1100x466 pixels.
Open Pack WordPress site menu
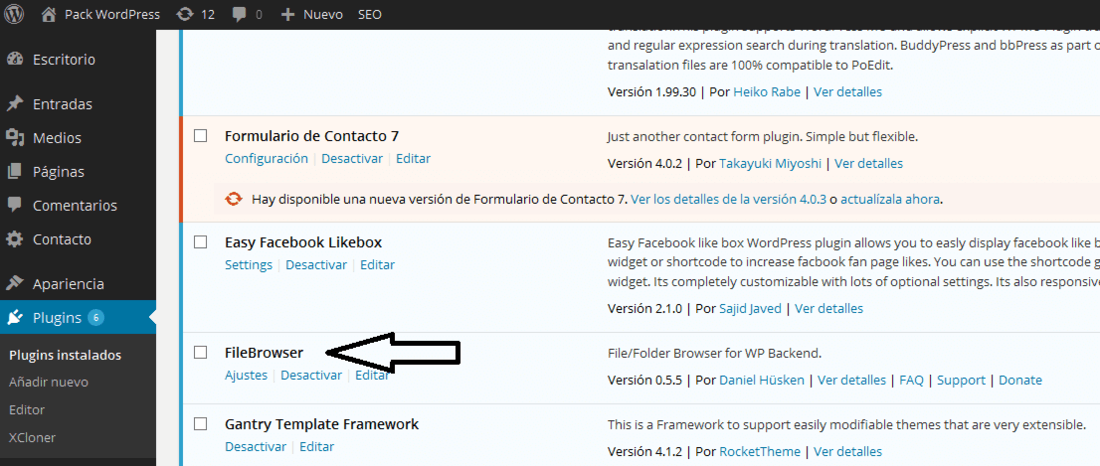point(112,14)
